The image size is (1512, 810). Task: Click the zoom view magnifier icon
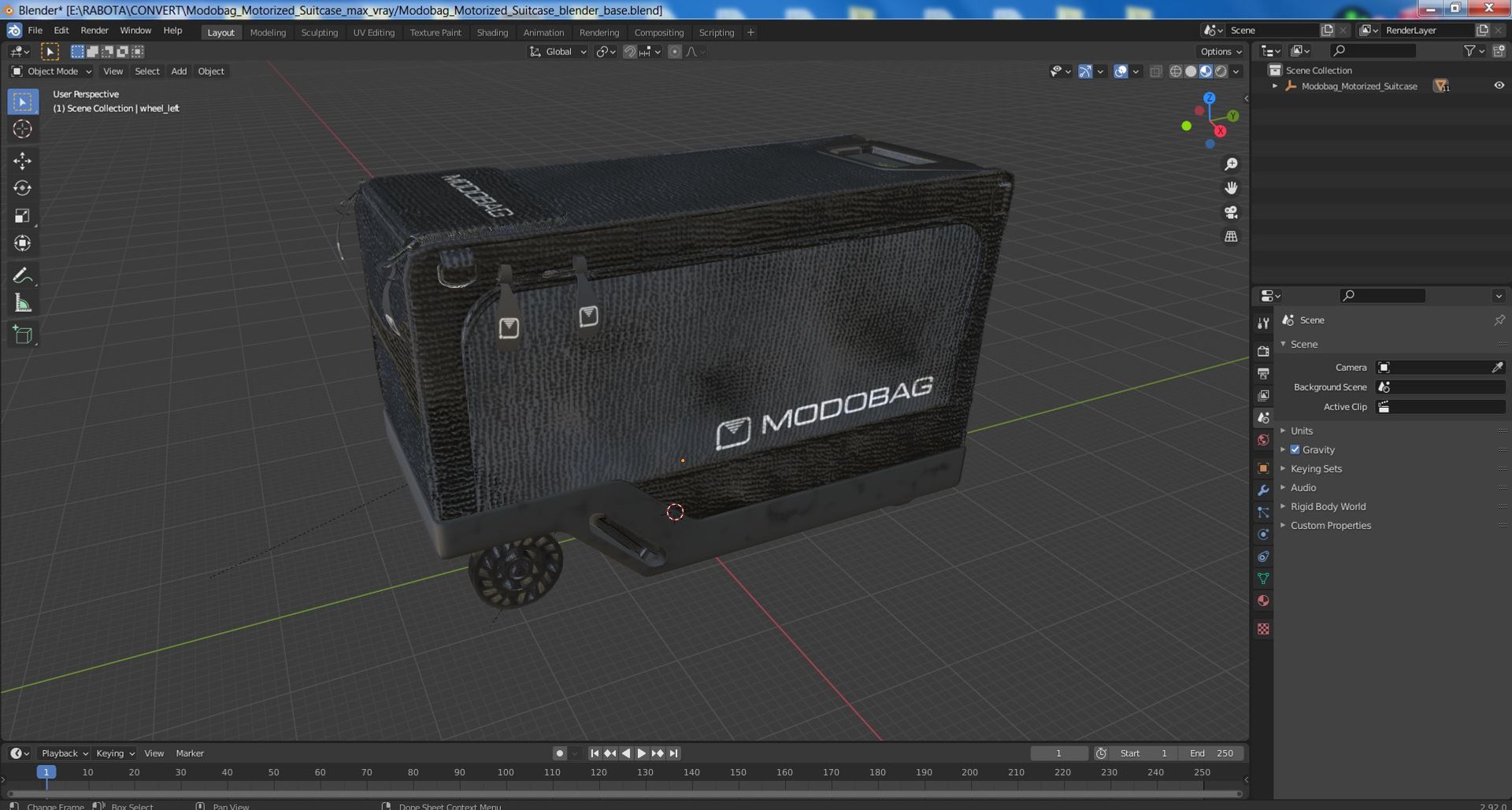[x=1231, y=164]
